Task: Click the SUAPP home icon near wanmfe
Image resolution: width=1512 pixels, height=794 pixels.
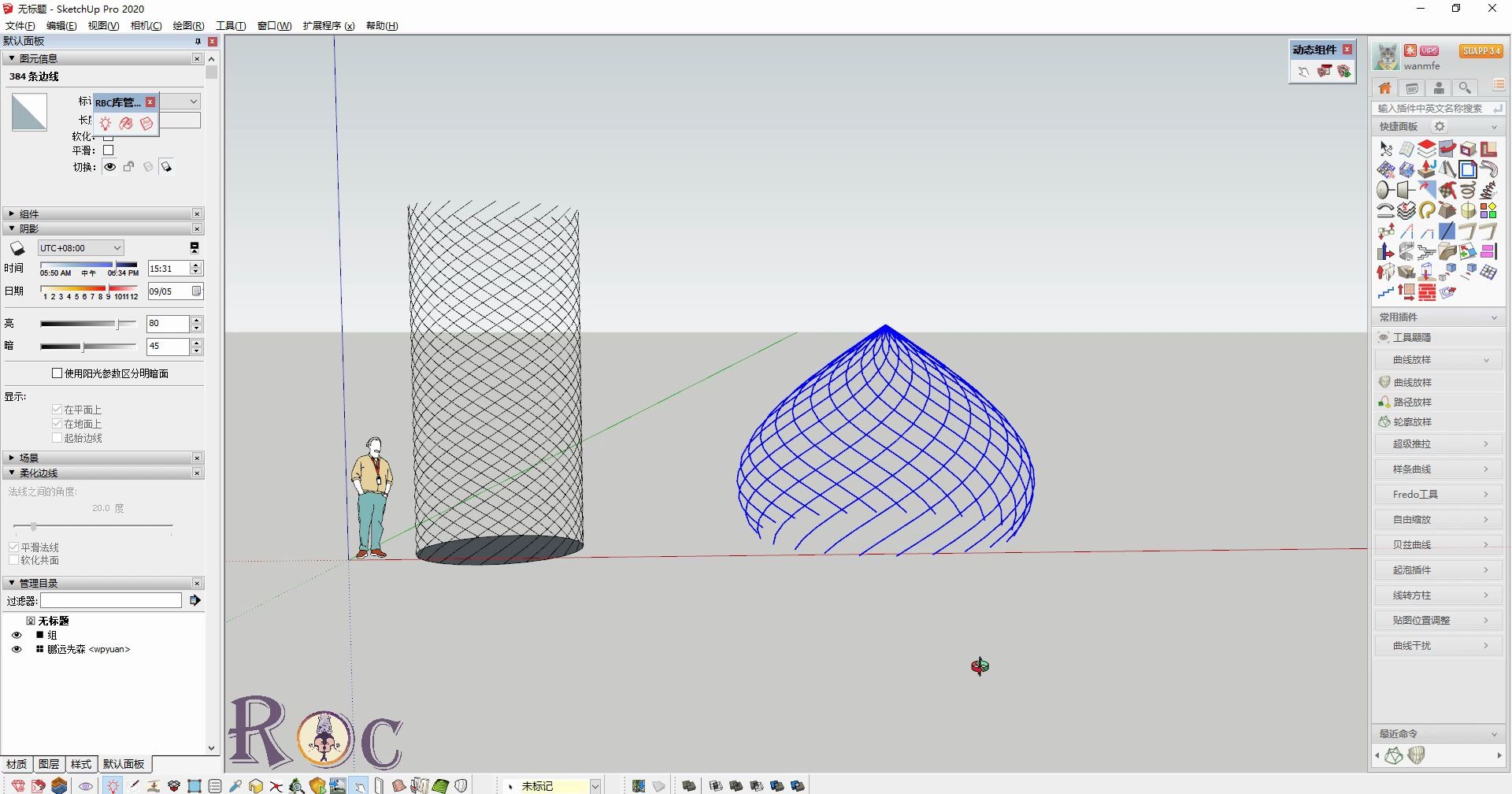Action: point(1384,87)
